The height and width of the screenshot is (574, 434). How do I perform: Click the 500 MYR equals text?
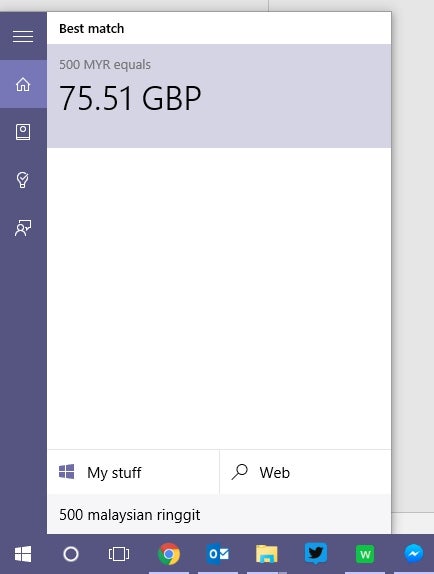pos(105,65)
